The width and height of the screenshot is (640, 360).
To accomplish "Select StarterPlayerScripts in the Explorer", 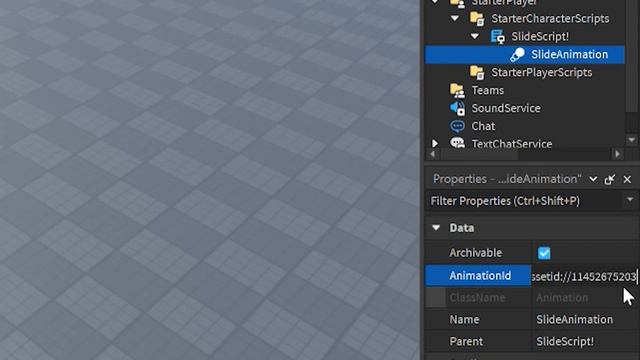I will 541,73.
